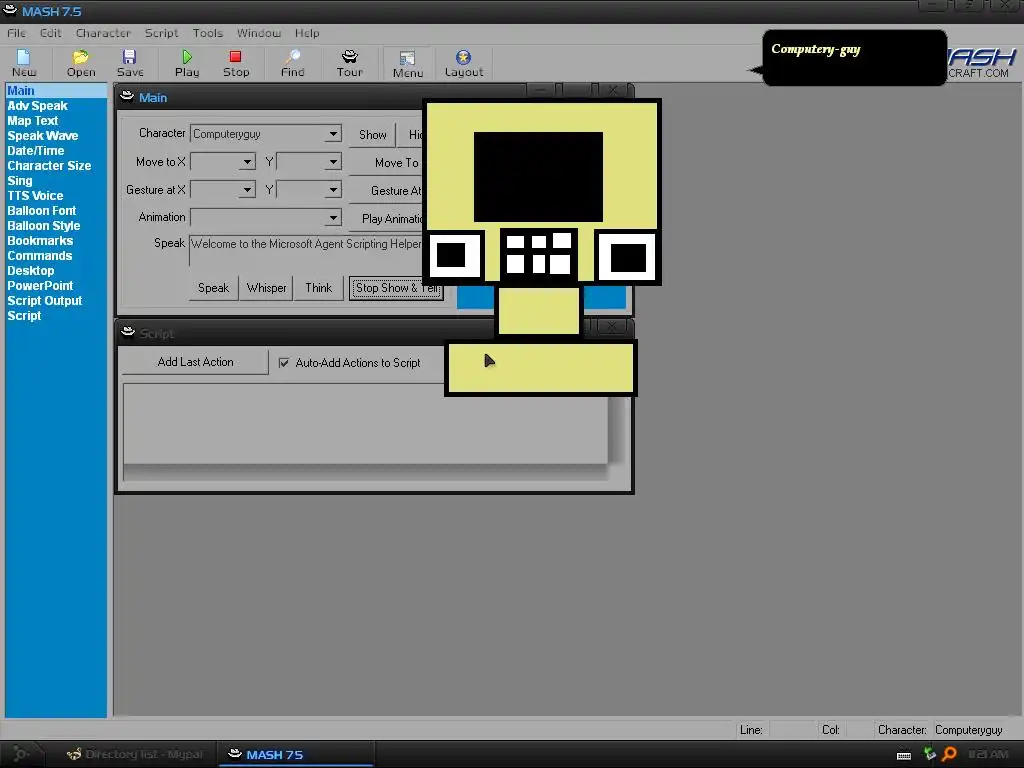The width and height of the screenshot is (1024, 768).
Task: Click the Add Last Action button
Action: (195, 362)
